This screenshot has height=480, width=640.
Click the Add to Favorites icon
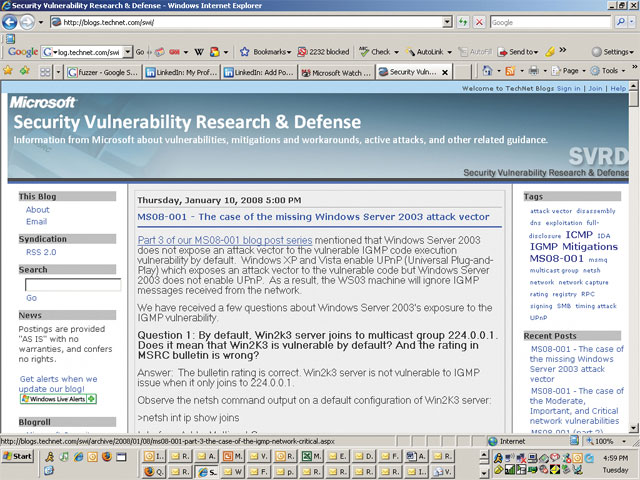24,71
